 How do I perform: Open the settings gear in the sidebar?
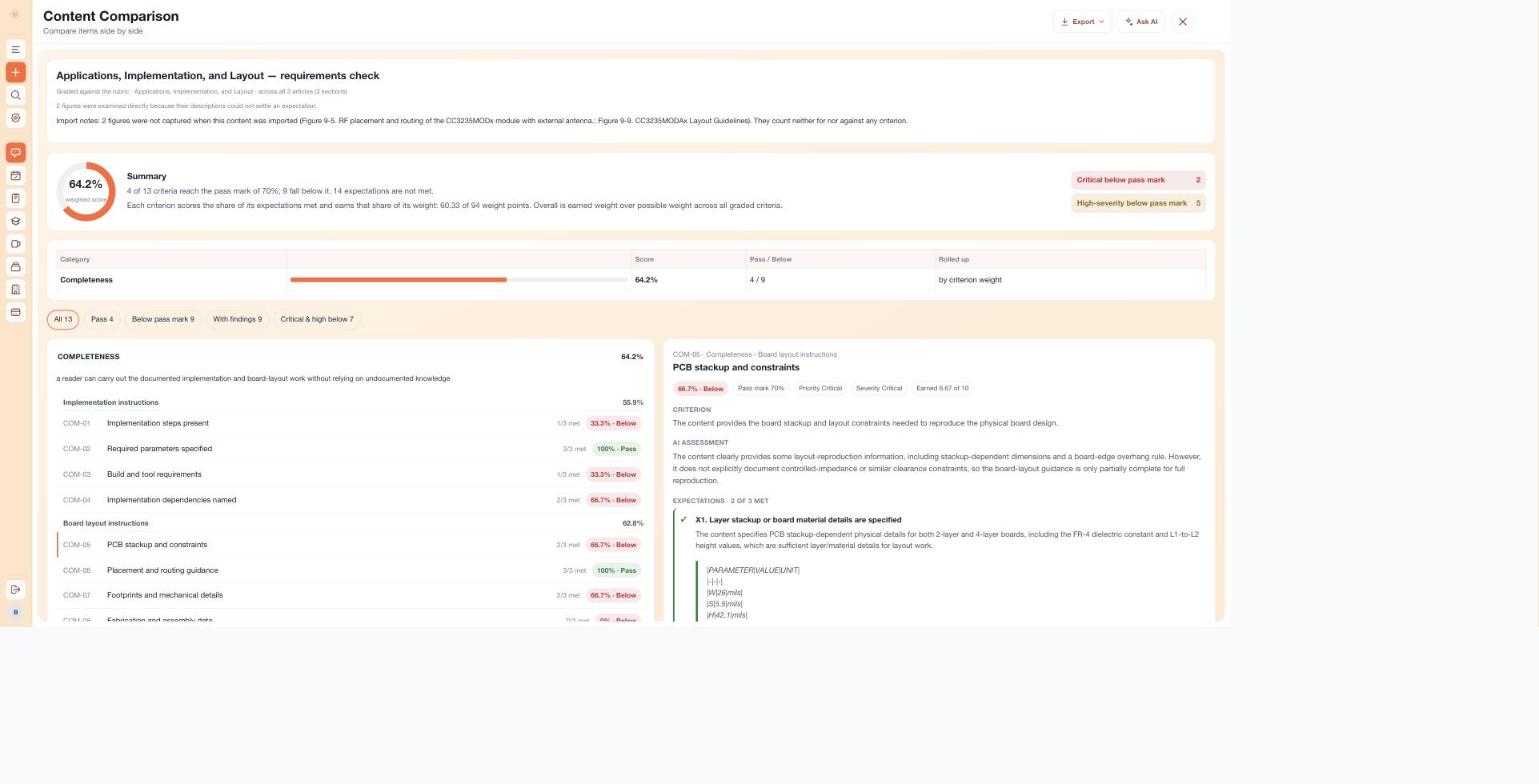coord(15,118)
